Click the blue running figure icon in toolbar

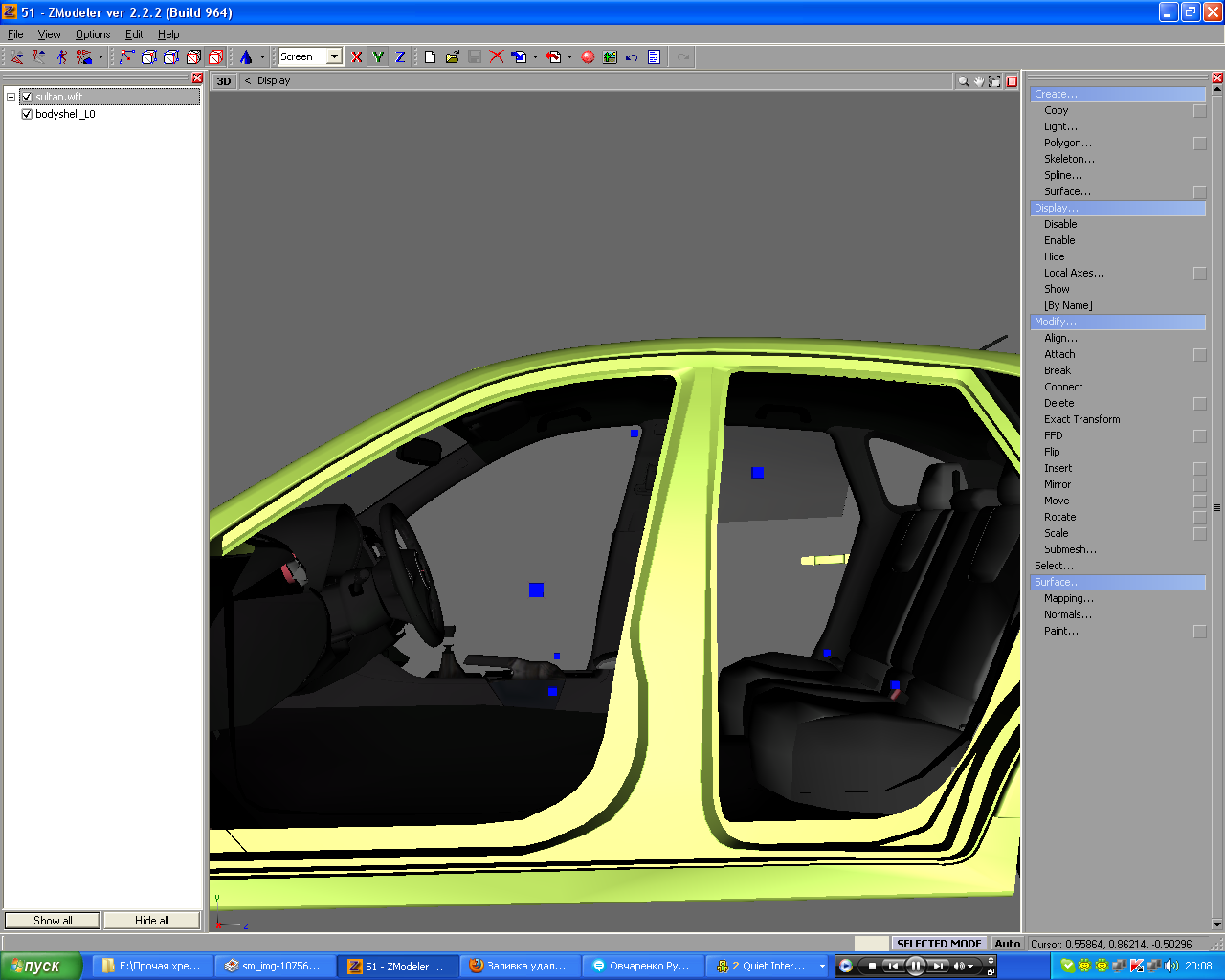(61, 57)
